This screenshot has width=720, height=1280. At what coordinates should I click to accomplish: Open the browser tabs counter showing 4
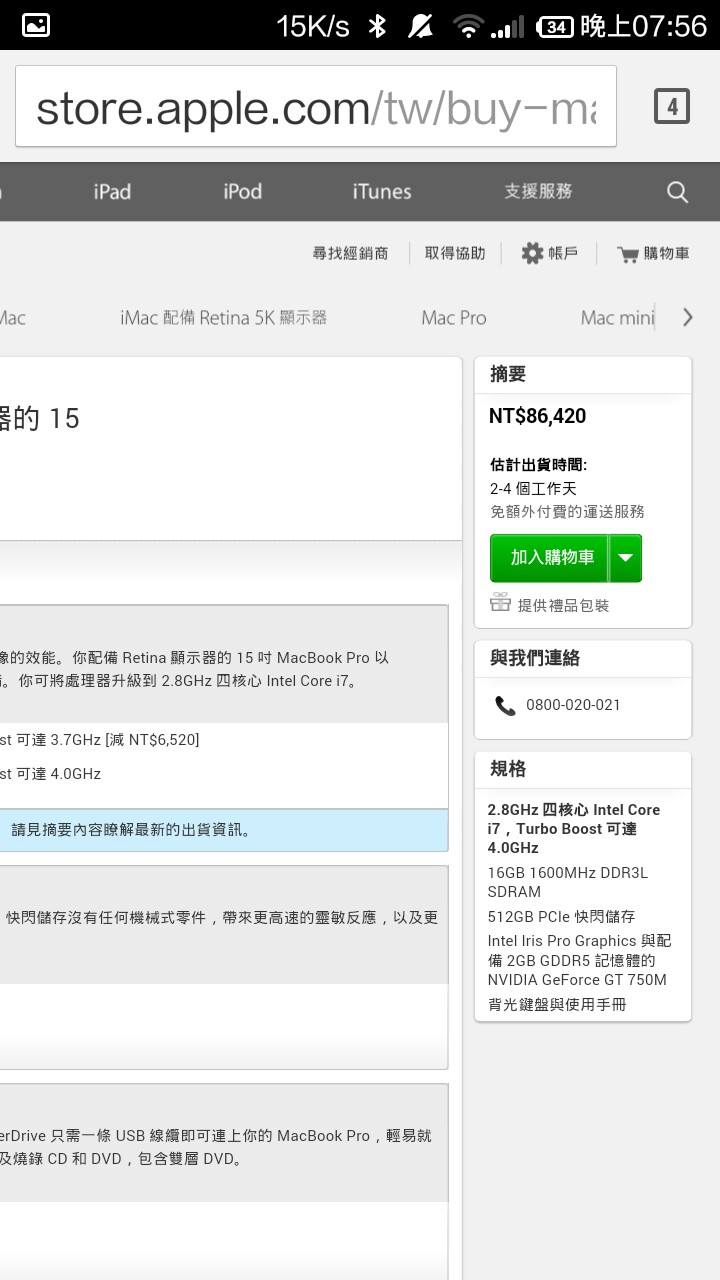(x=672, y=106)
